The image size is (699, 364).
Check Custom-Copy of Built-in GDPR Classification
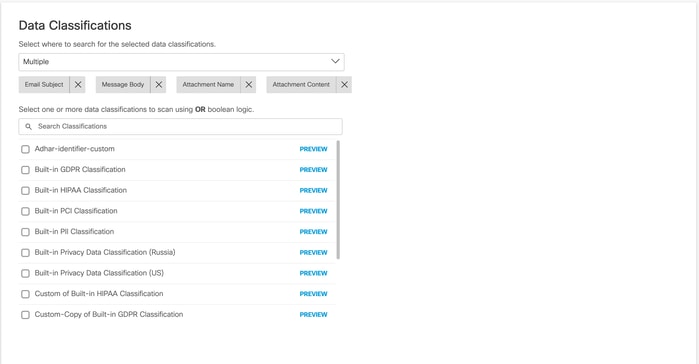25,315
